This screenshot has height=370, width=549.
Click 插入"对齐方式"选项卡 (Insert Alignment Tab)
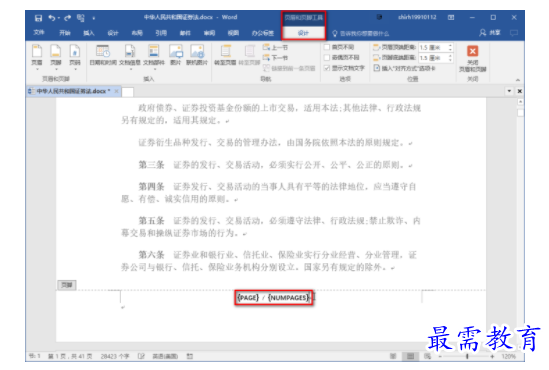(404, 68)
